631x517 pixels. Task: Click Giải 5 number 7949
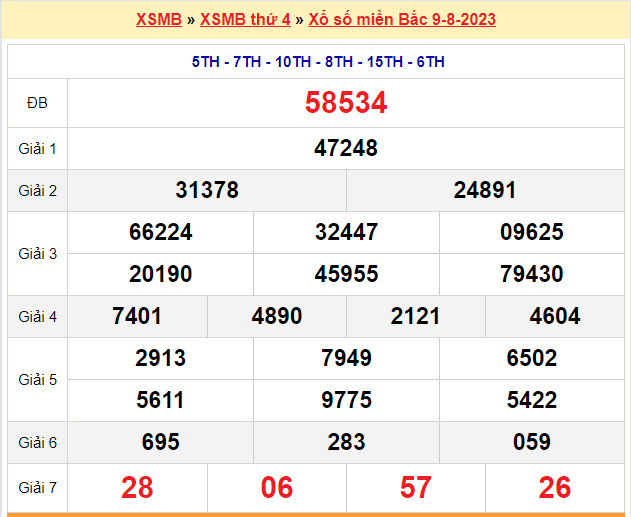346,359
